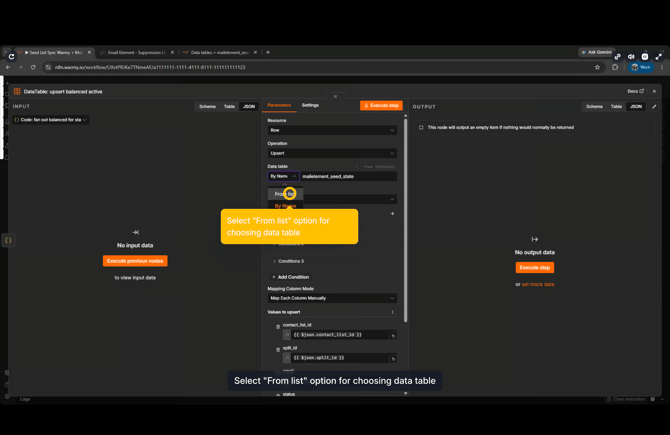Image resolution: width=670 pixels, height=435 pixels.
Task: Click Execute step in the Output panel
Action: 535,267
